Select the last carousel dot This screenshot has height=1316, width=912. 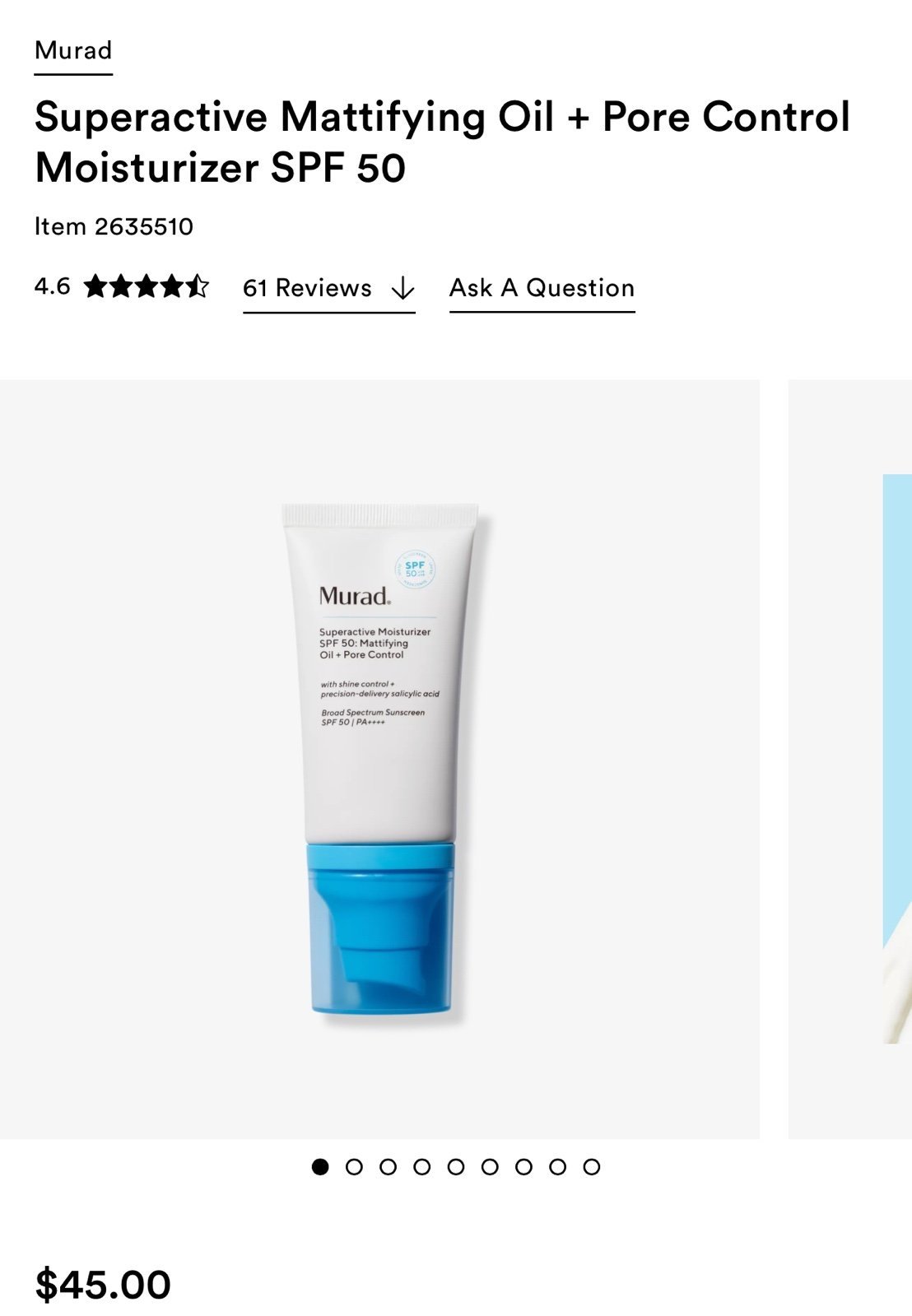click(591, 1166)
